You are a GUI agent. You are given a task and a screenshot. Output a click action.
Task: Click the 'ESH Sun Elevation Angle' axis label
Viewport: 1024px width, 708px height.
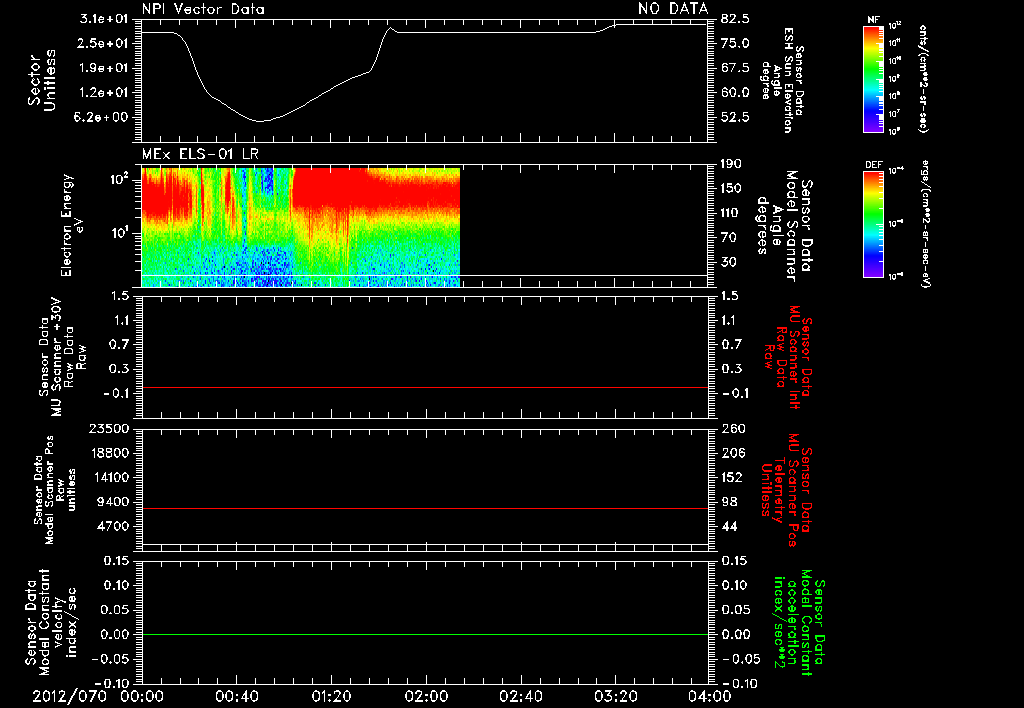tap(782, 80)
